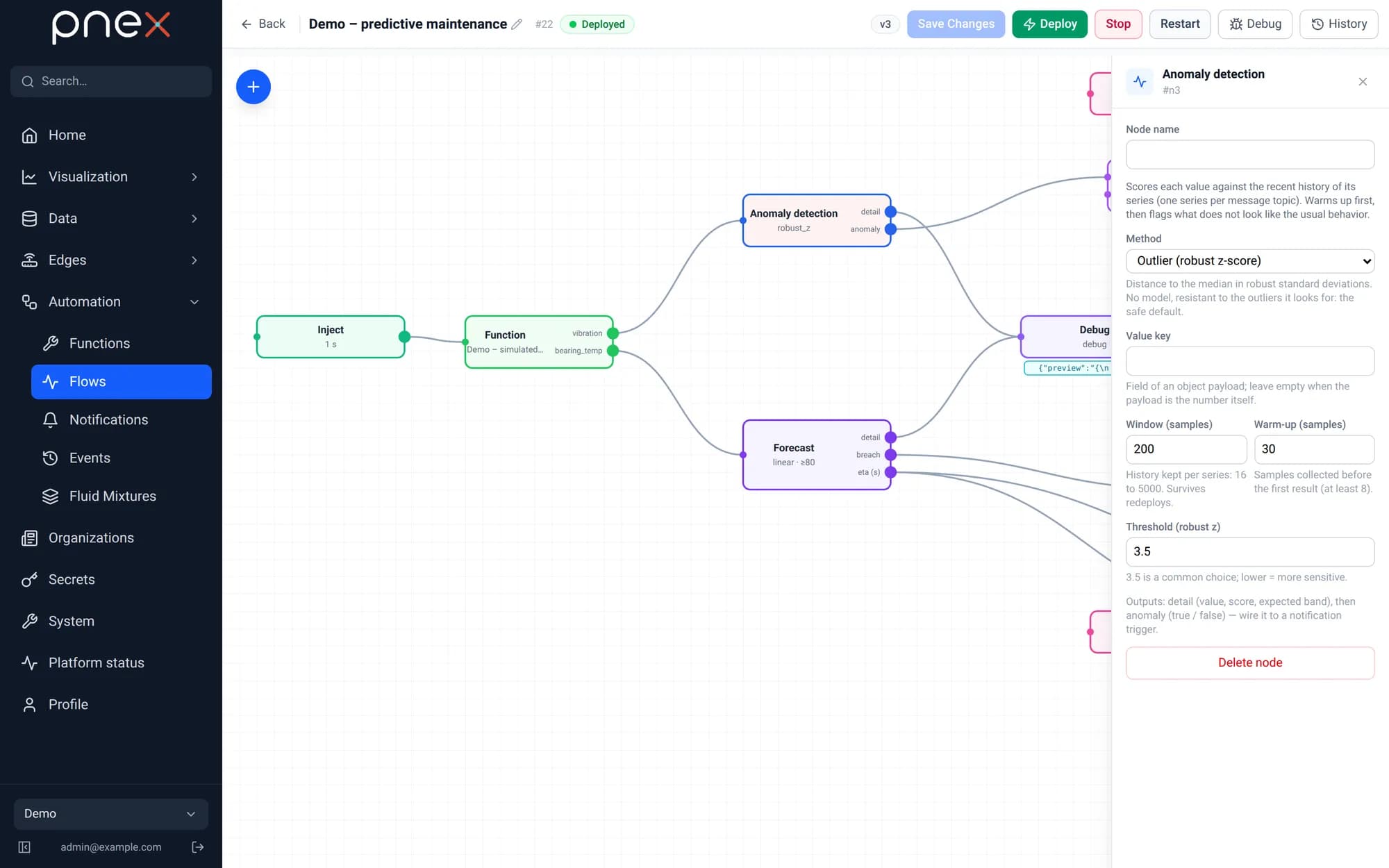Click the Profile person icon
This screenshot has width=1389, height=868.
tap(29, 705)
